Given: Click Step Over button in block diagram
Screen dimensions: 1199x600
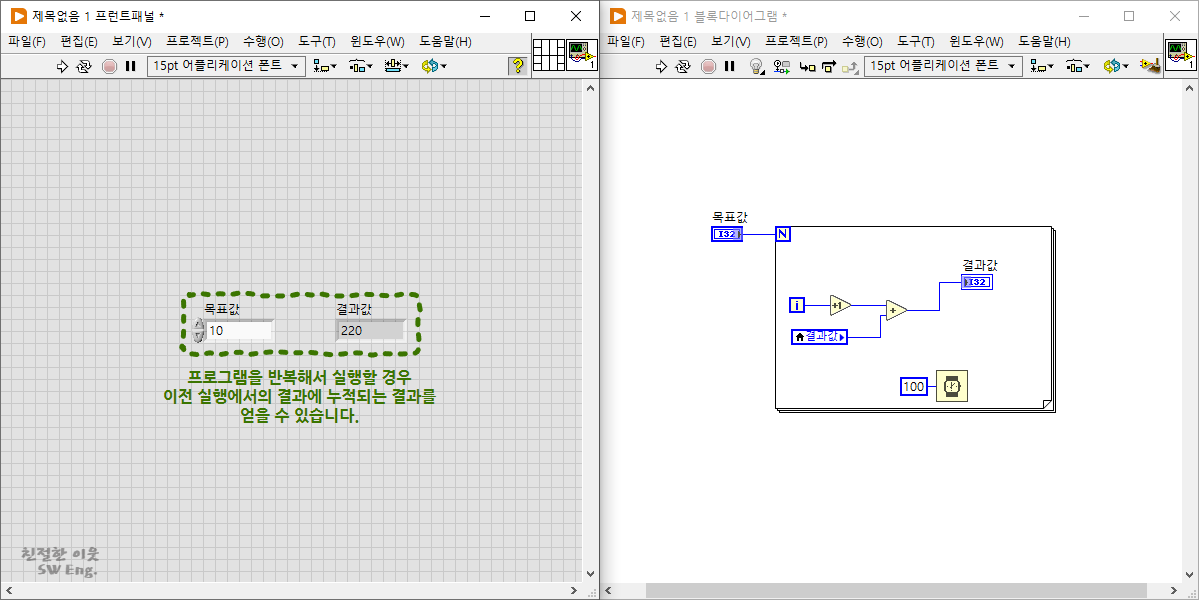Looking at the screenshot, I should [829, 66].
